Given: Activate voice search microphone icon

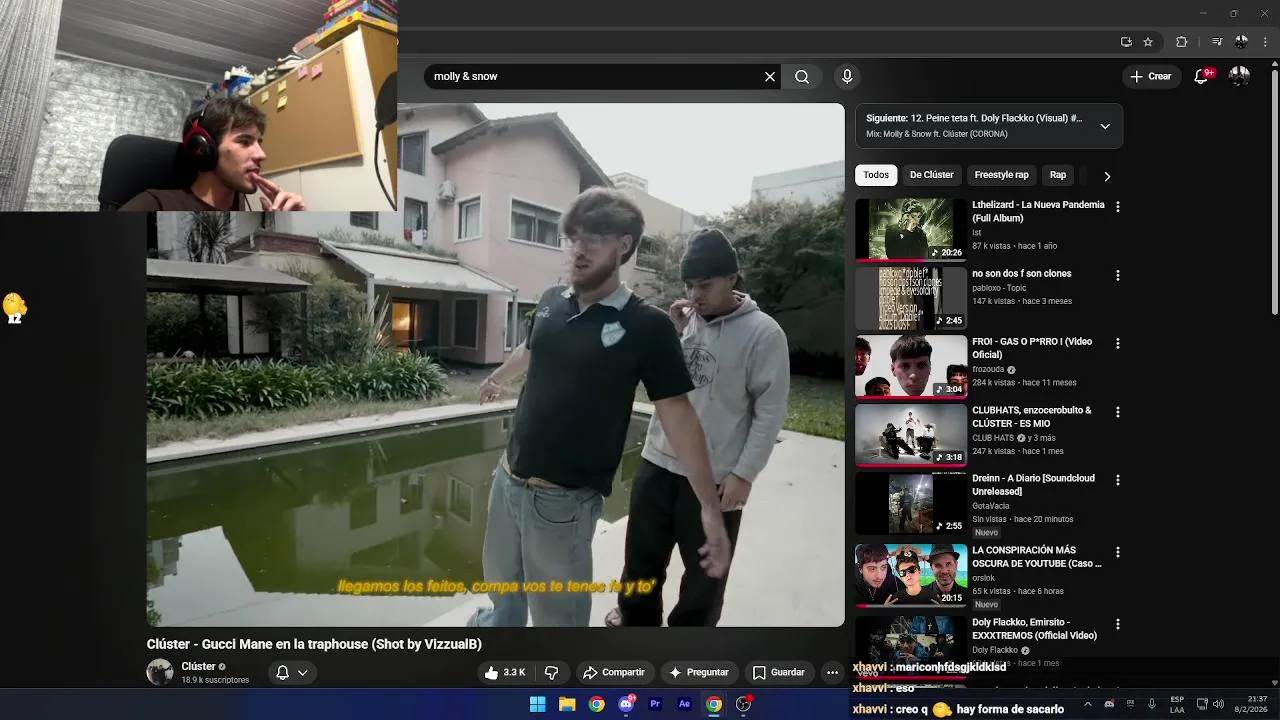Looking at the screenshot, I should pyautogui.click(x=847, y=77).
